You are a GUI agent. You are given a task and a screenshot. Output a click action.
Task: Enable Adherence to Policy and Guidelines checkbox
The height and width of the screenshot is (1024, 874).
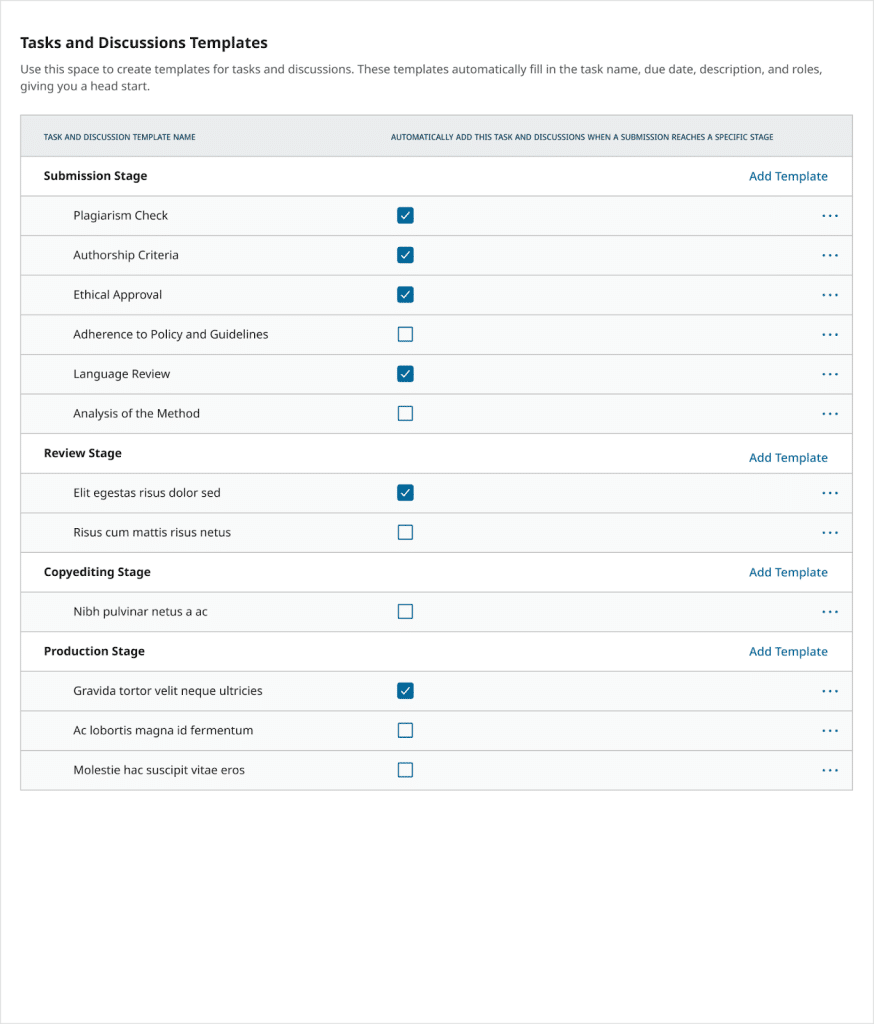tap(405, 335)
